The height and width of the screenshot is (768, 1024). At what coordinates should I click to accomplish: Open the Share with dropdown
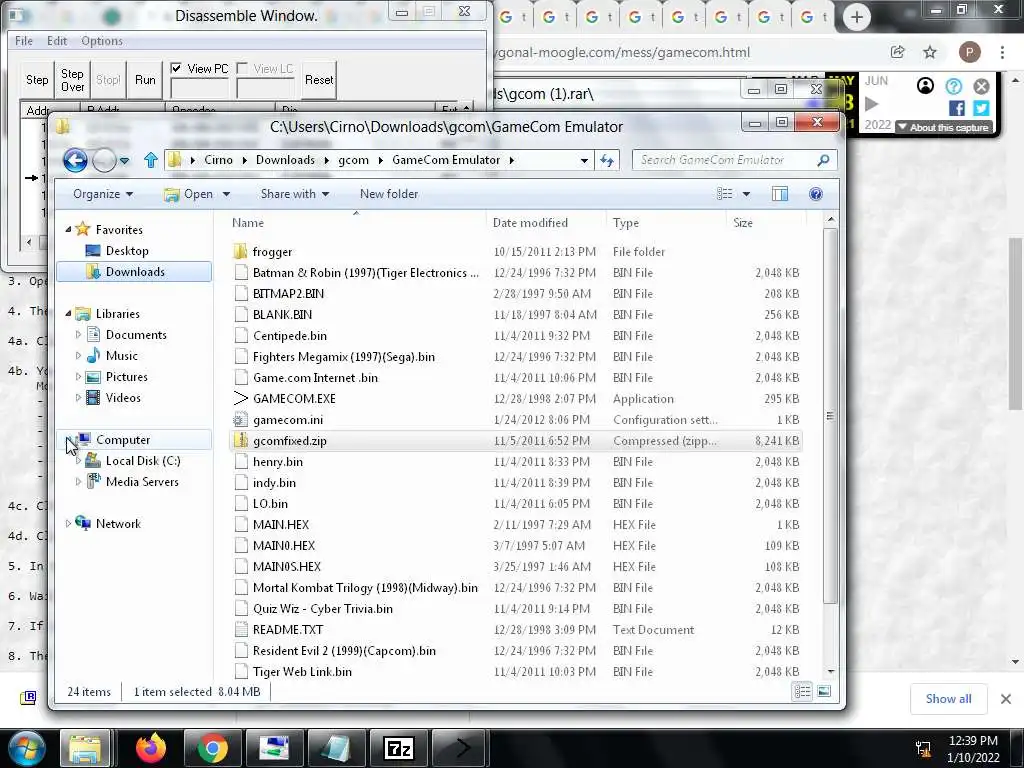pyautogui.click(x=295, y=194)
